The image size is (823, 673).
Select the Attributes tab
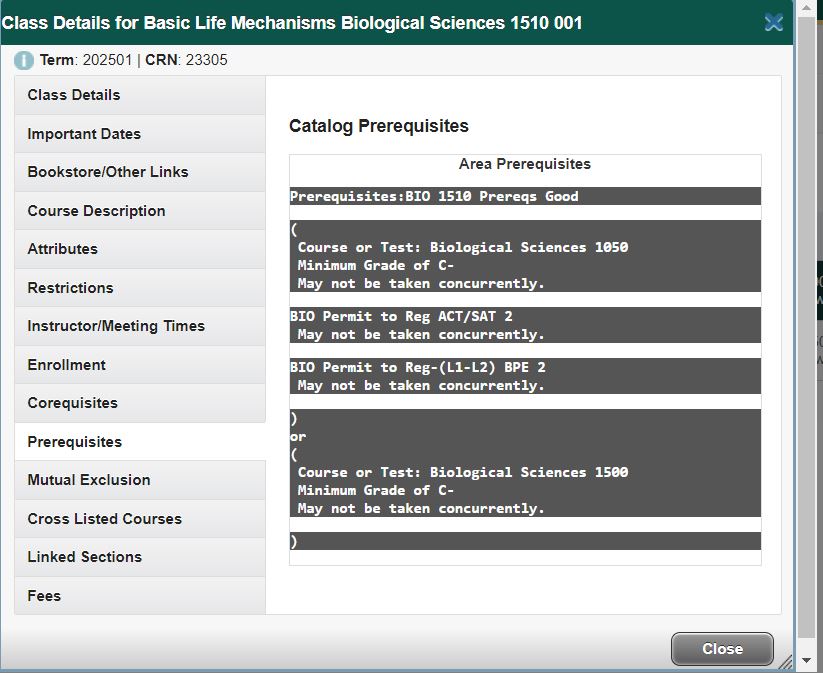[140, 249]
